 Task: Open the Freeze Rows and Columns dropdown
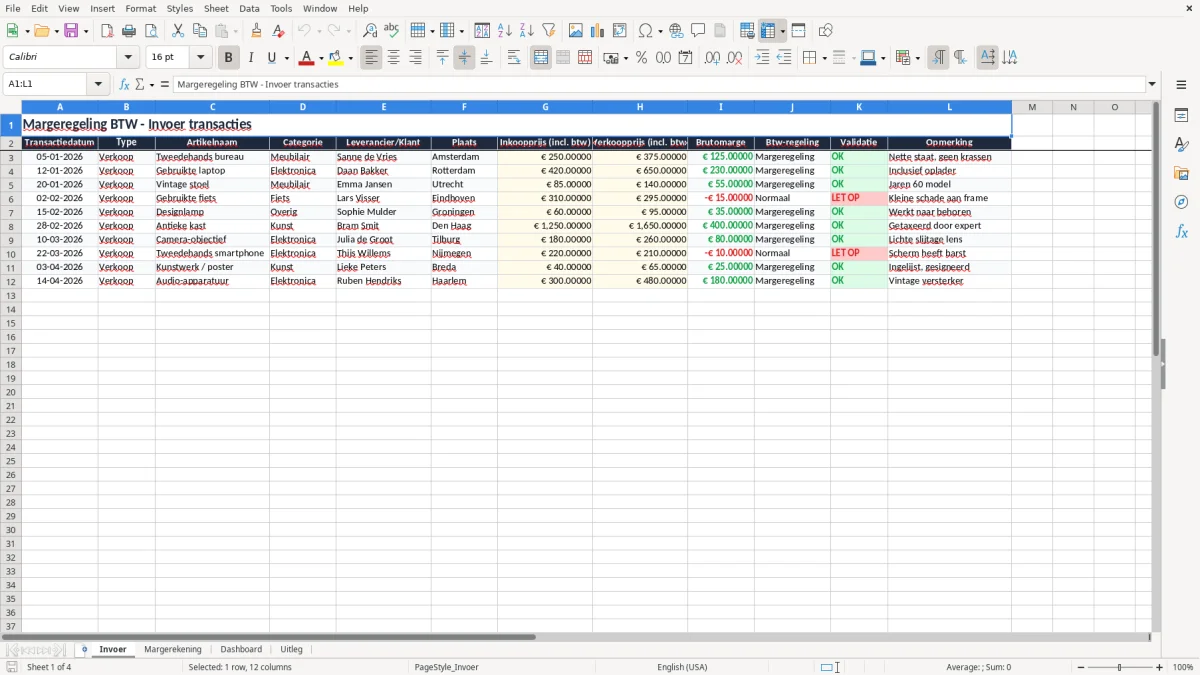[783, 31]
